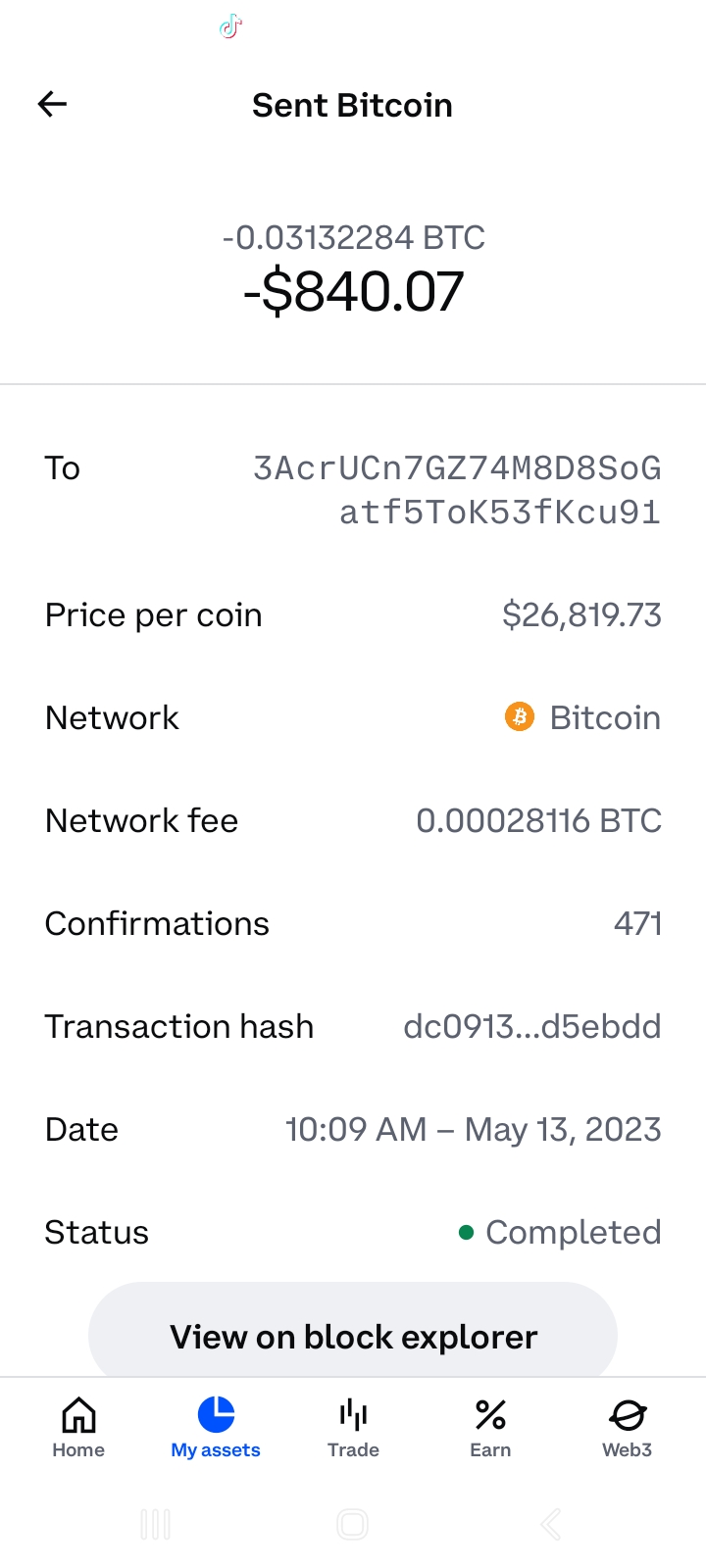The width and height of the screenshot is (706, 1568).
Task: Switch to the Earn tab label
Action: [x=490, y=1450]
